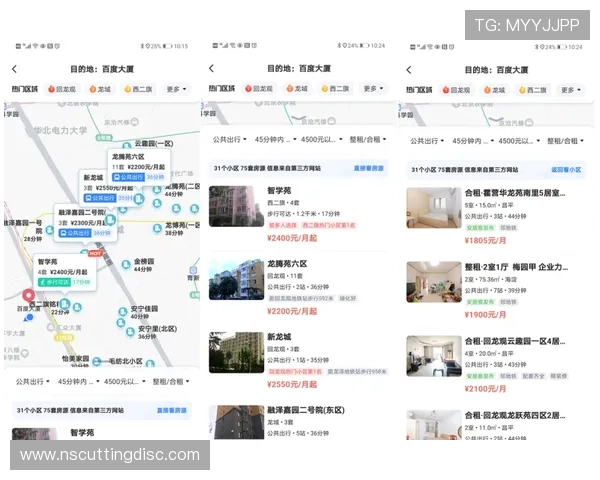
Task: Click 毛纺北小区 map marker
Action: pos(150,363)
